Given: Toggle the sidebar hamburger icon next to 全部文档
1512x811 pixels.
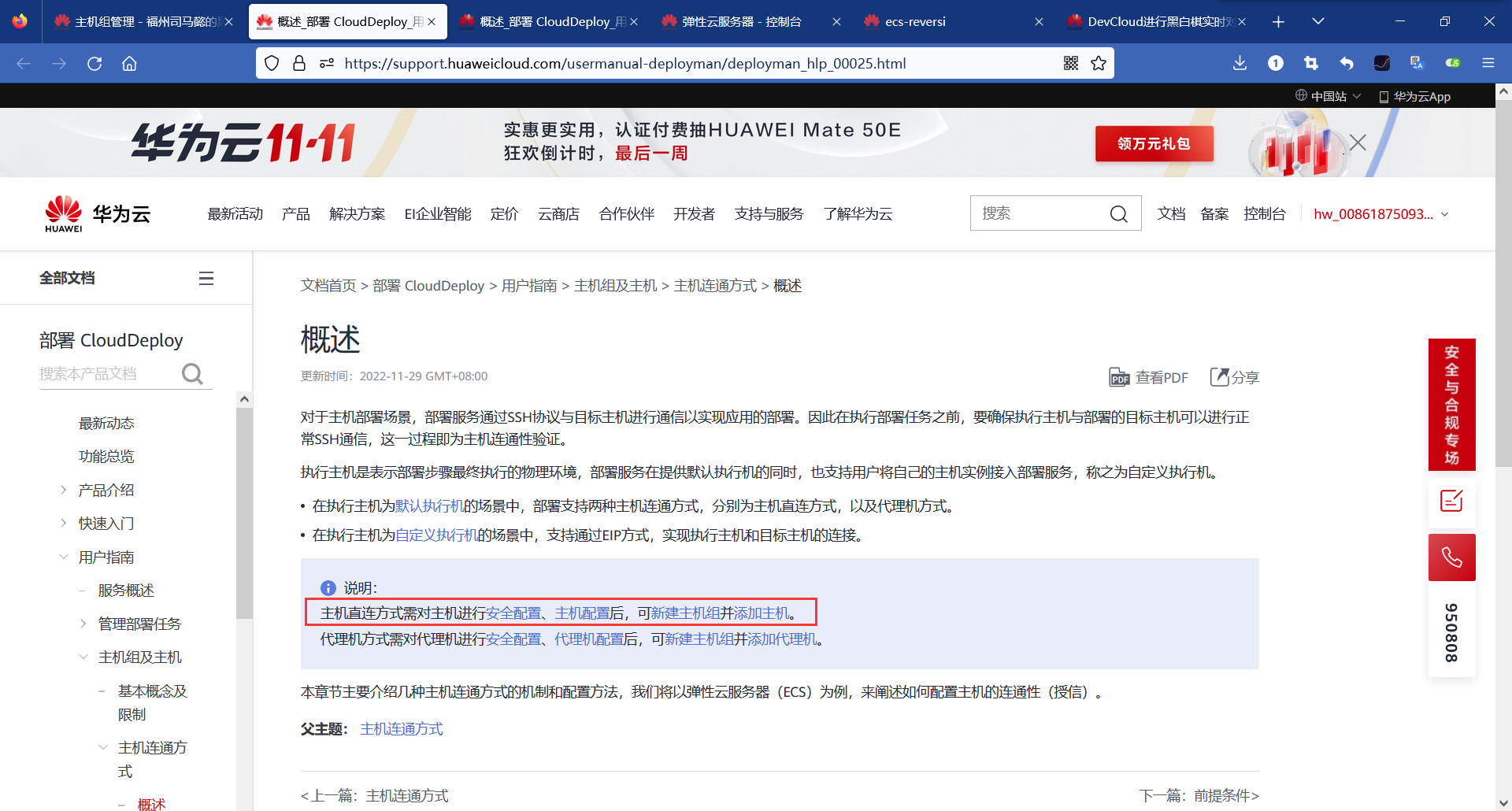Looking at the screenshot, I should click(206, 278).
